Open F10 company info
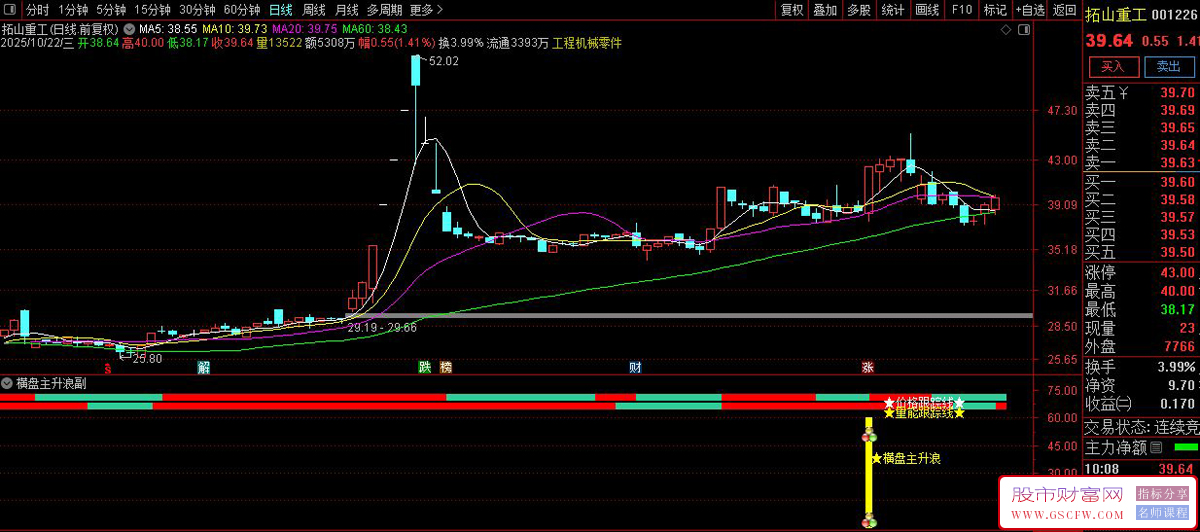The image size is (1200, 532). (x=961, y=10)
